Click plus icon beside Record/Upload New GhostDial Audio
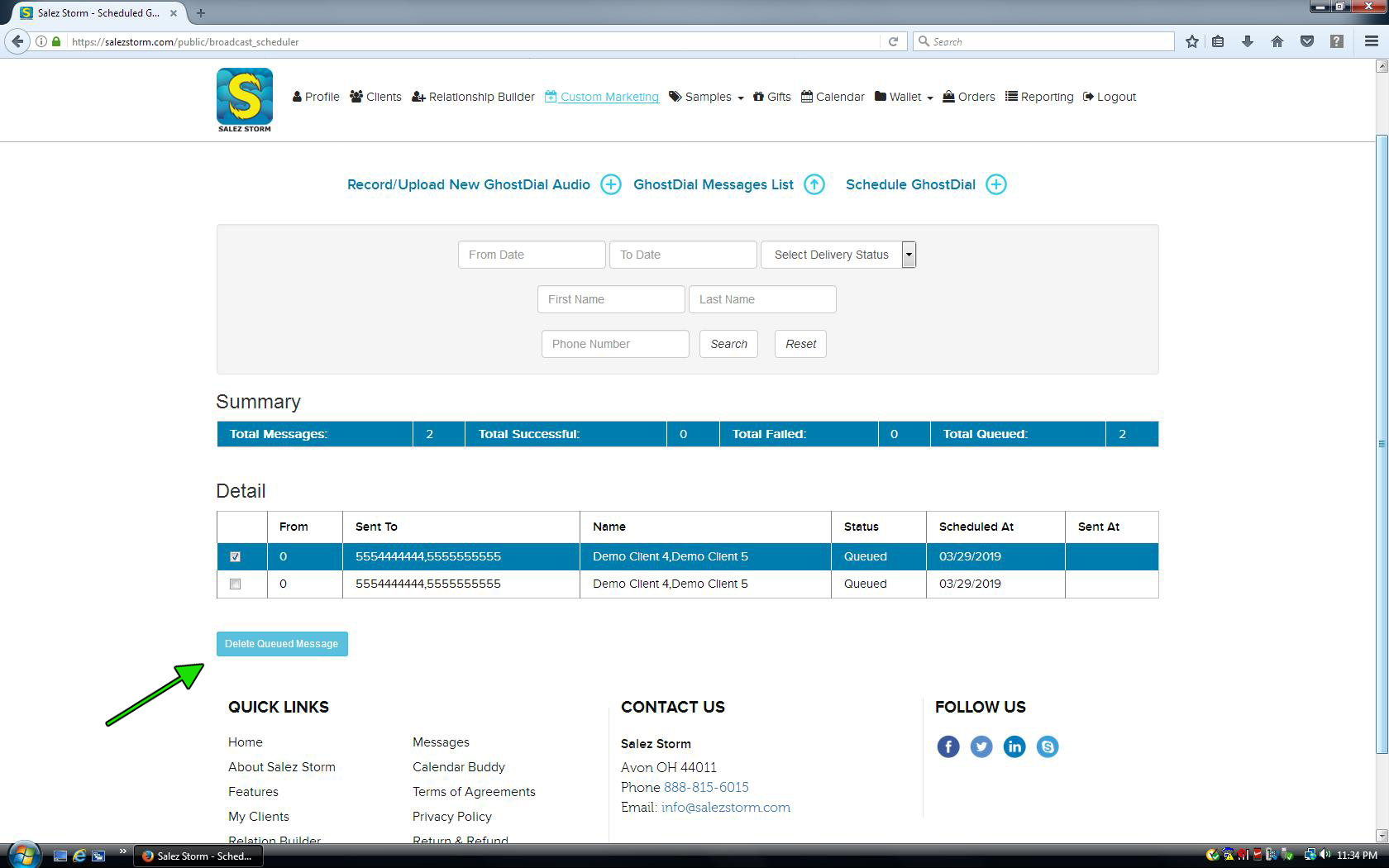 pos(610,184)
